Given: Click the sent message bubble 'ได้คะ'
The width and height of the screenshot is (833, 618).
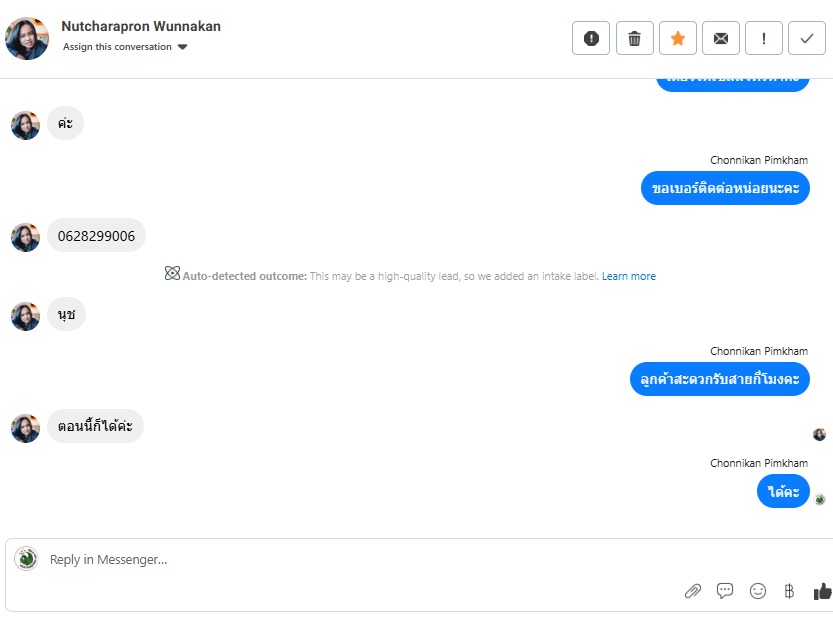Looking at the screenshot, I should (x=783, y=491).
